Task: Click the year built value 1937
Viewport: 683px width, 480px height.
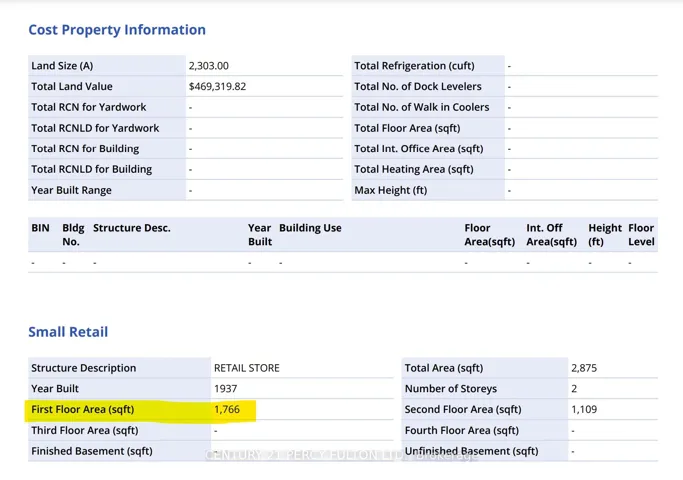Action: pos(226,389)
